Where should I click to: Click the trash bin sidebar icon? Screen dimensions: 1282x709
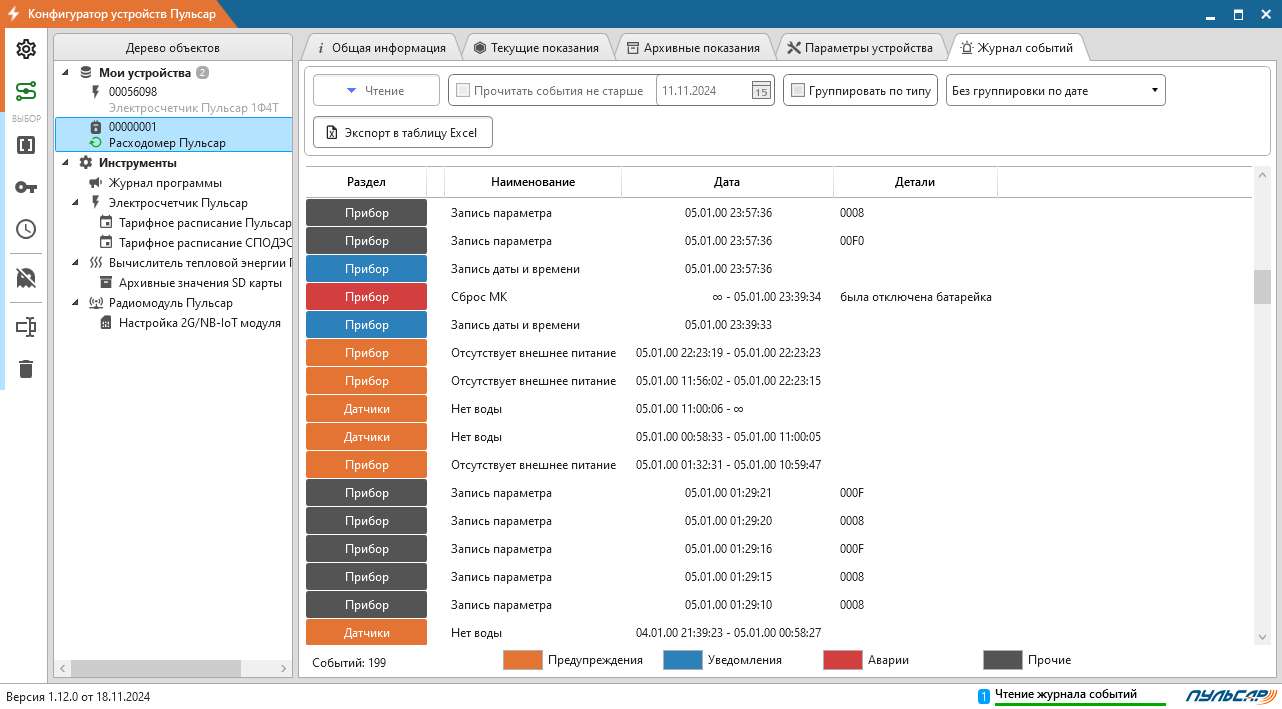pos(26,369)
